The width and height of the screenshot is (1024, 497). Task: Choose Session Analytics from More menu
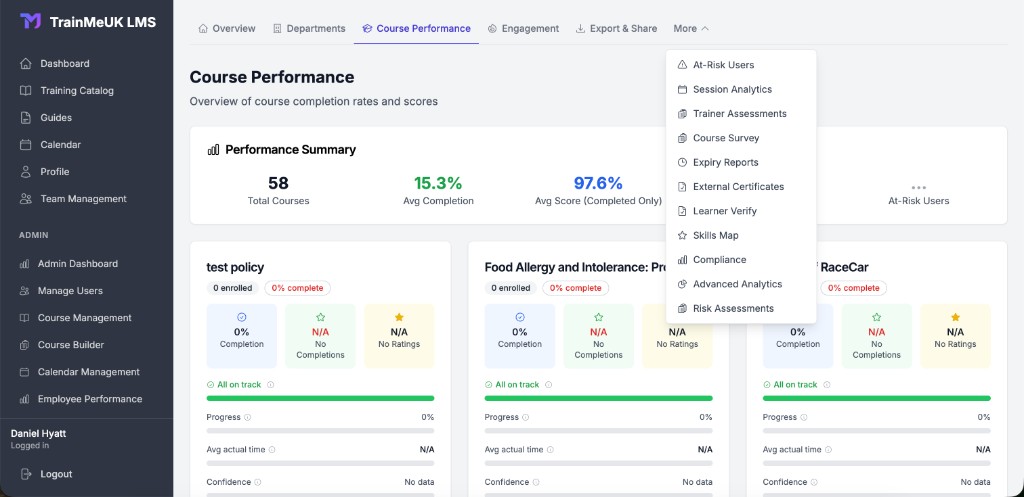(741, 89)
